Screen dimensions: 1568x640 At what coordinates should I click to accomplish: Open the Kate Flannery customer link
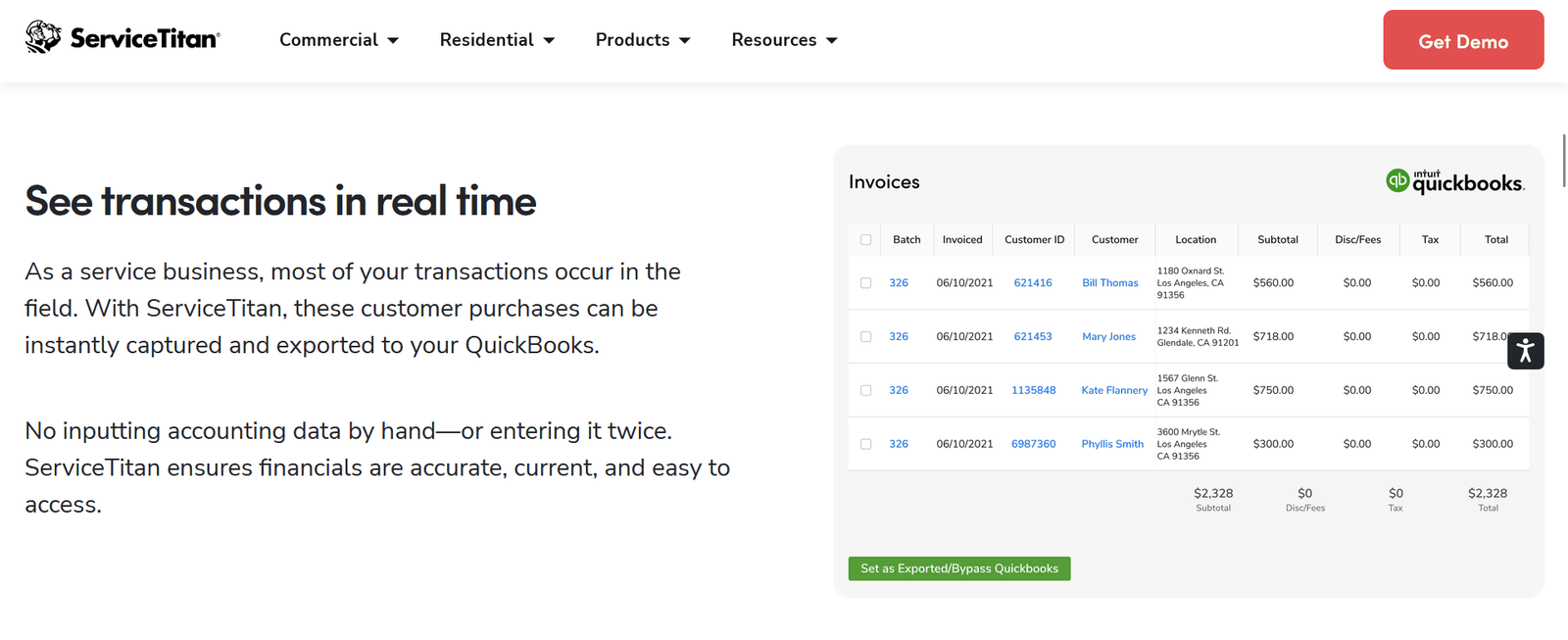coord(1114,390)
